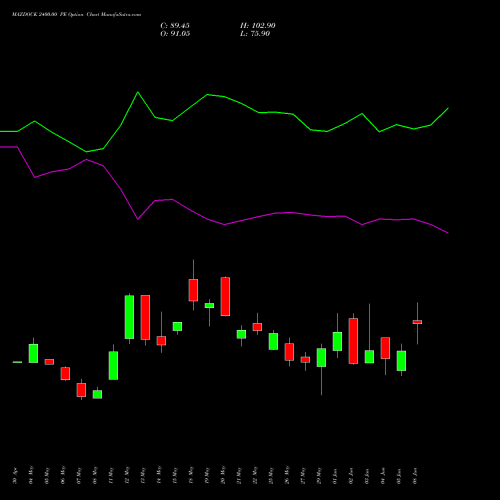Click the 08 Jun date label
Viewport: 500px width, 500px height.
(415, 476)
